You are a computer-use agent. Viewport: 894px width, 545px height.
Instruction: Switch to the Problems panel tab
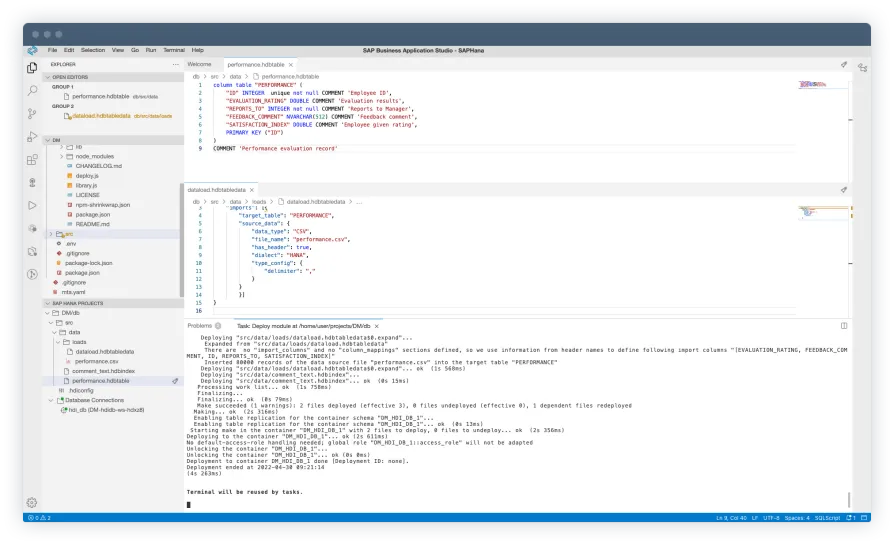tap(200, 326)
